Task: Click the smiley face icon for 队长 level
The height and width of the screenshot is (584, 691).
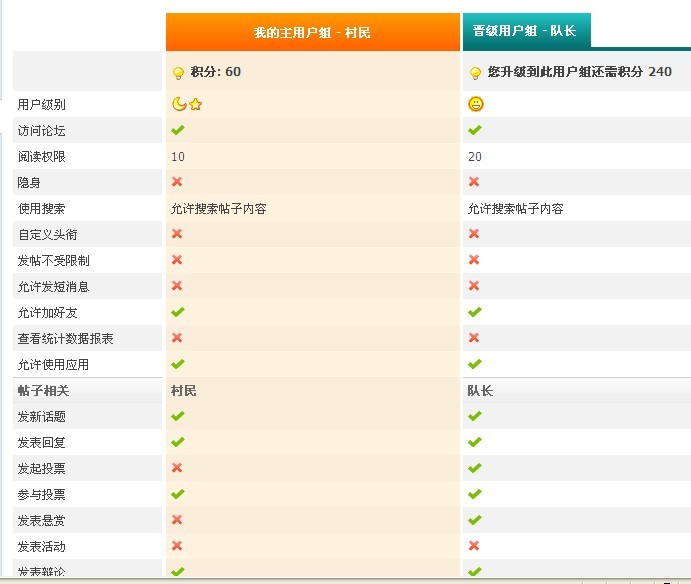Action: (475, 104)
